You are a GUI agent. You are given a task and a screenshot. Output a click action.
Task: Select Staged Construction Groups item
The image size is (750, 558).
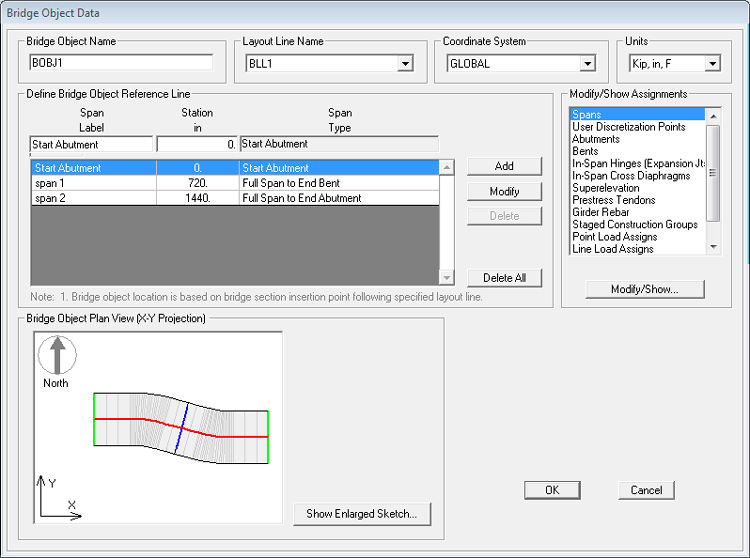(x=635, y=225)
